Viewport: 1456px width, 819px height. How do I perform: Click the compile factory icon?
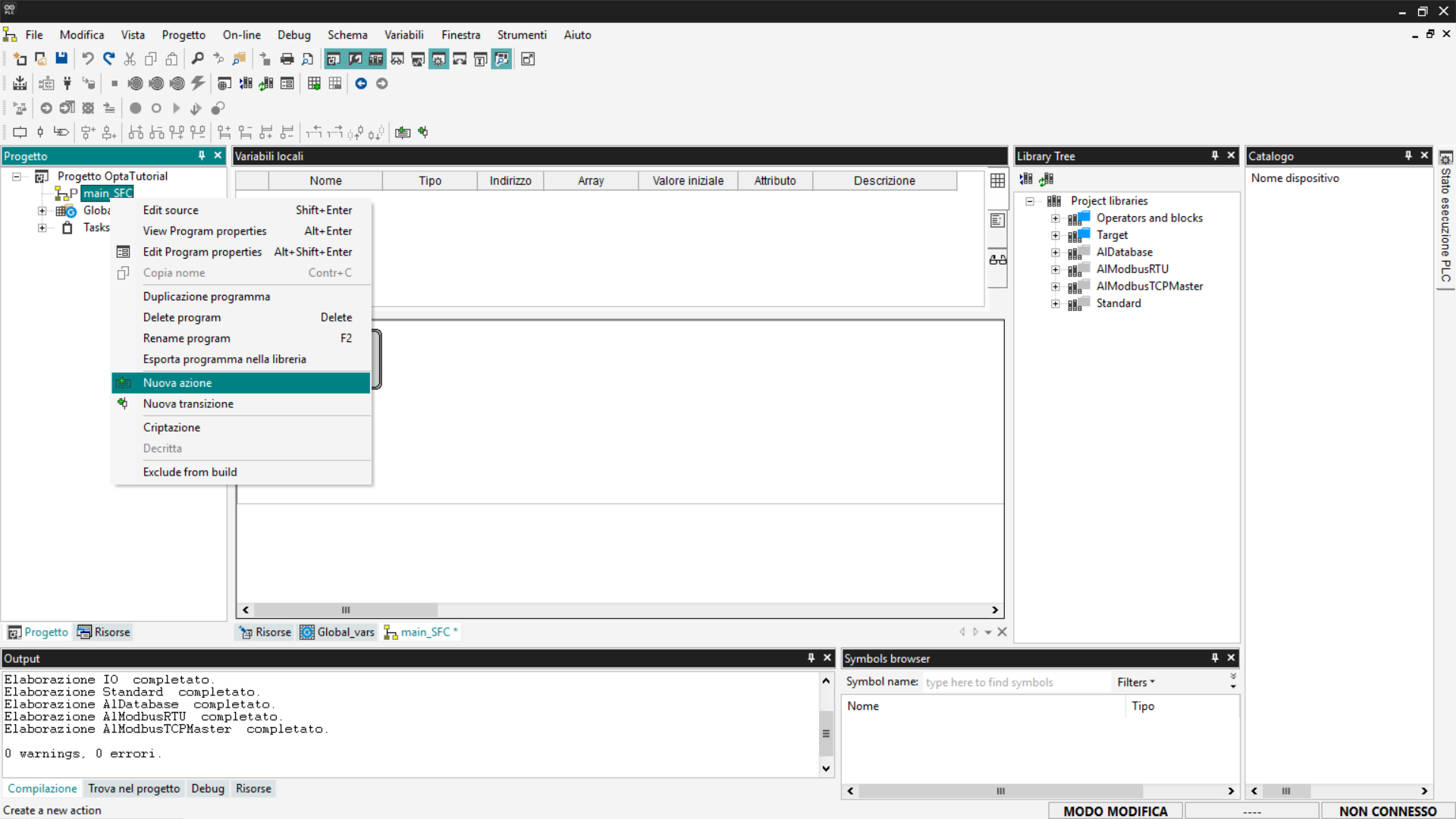[x=20, y=83]
